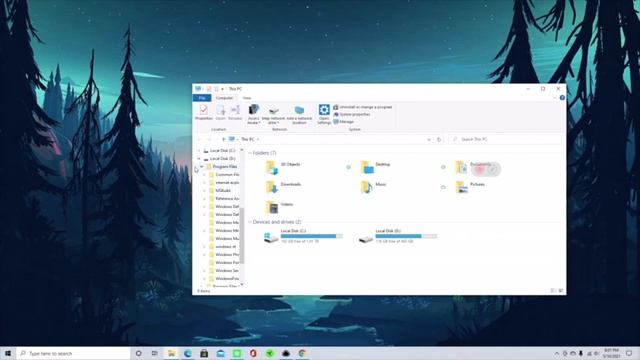Click System properties in the ribbon
The image size is (640, 360).
[352, 114]
